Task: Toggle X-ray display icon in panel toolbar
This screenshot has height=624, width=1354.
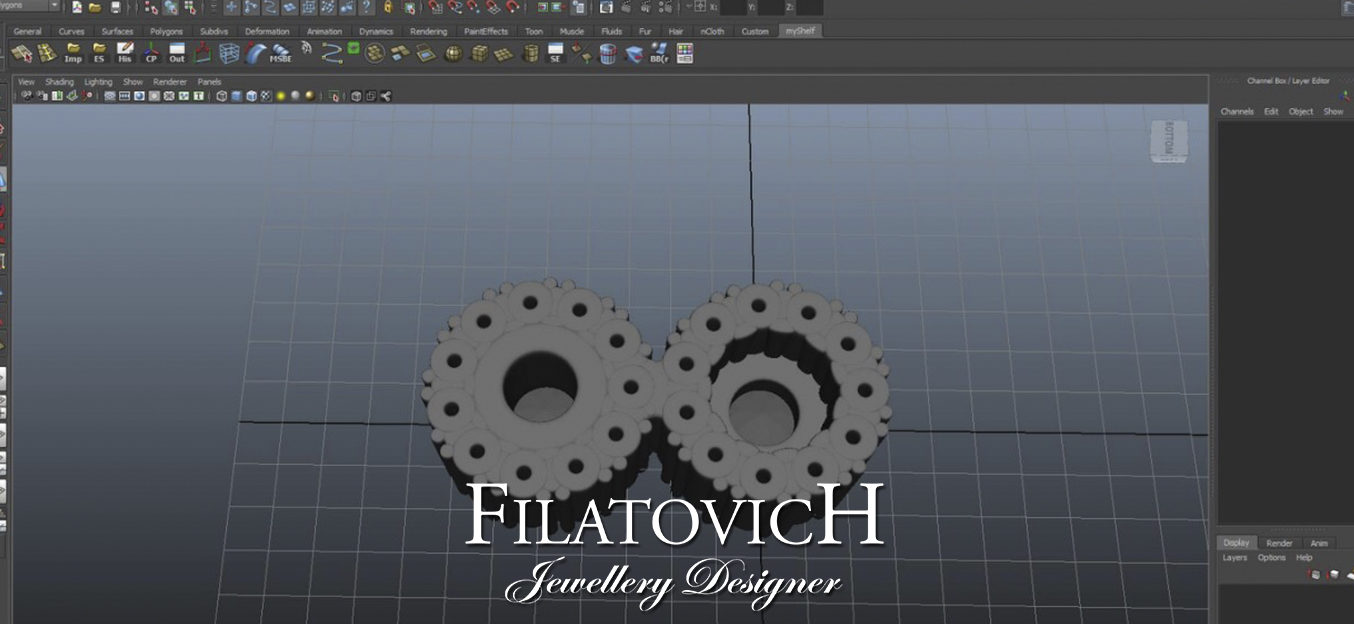Action: tap(356, 96)
